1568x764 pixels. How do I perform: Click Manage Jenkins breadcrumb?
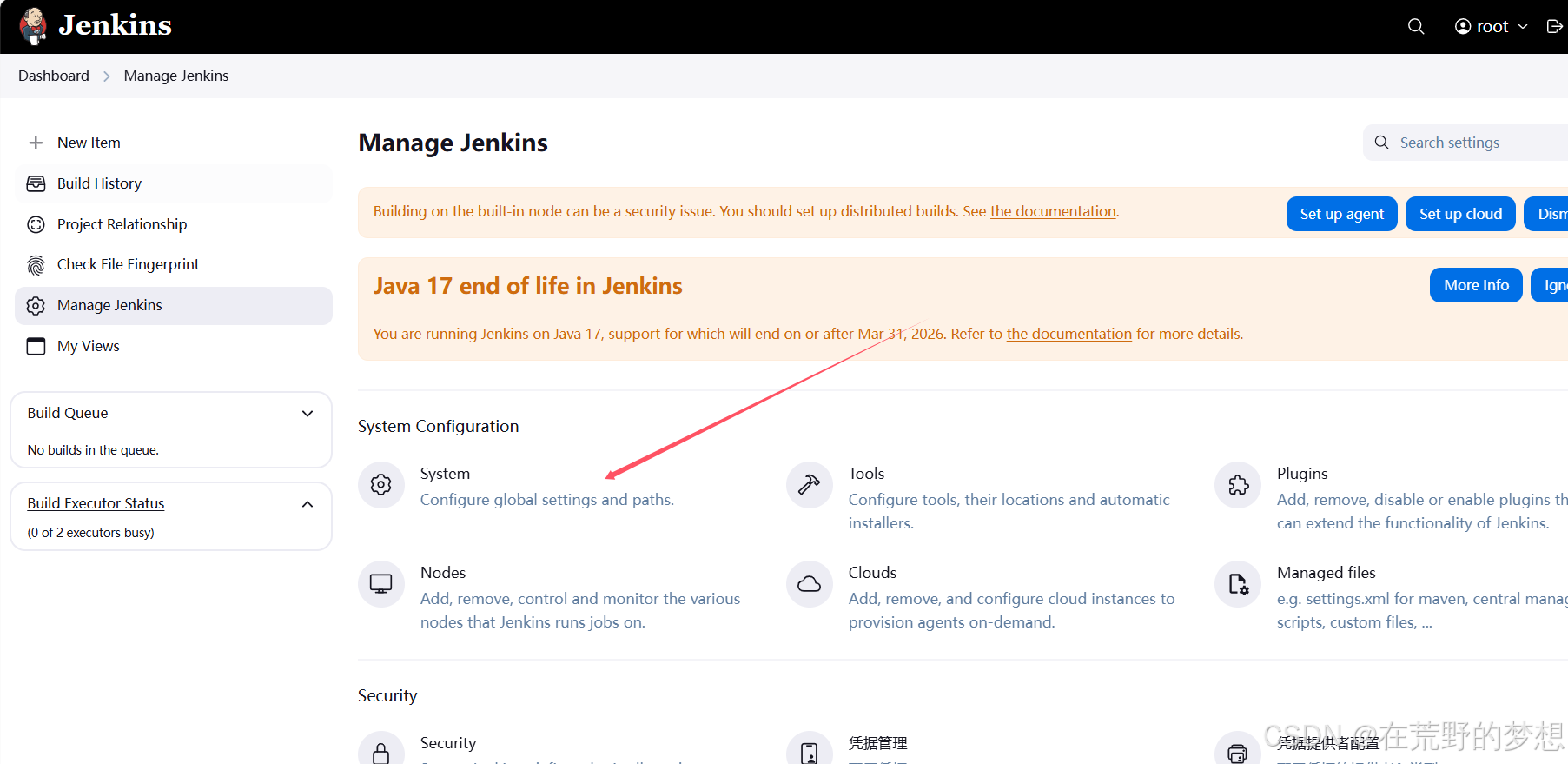pos(176,76)
